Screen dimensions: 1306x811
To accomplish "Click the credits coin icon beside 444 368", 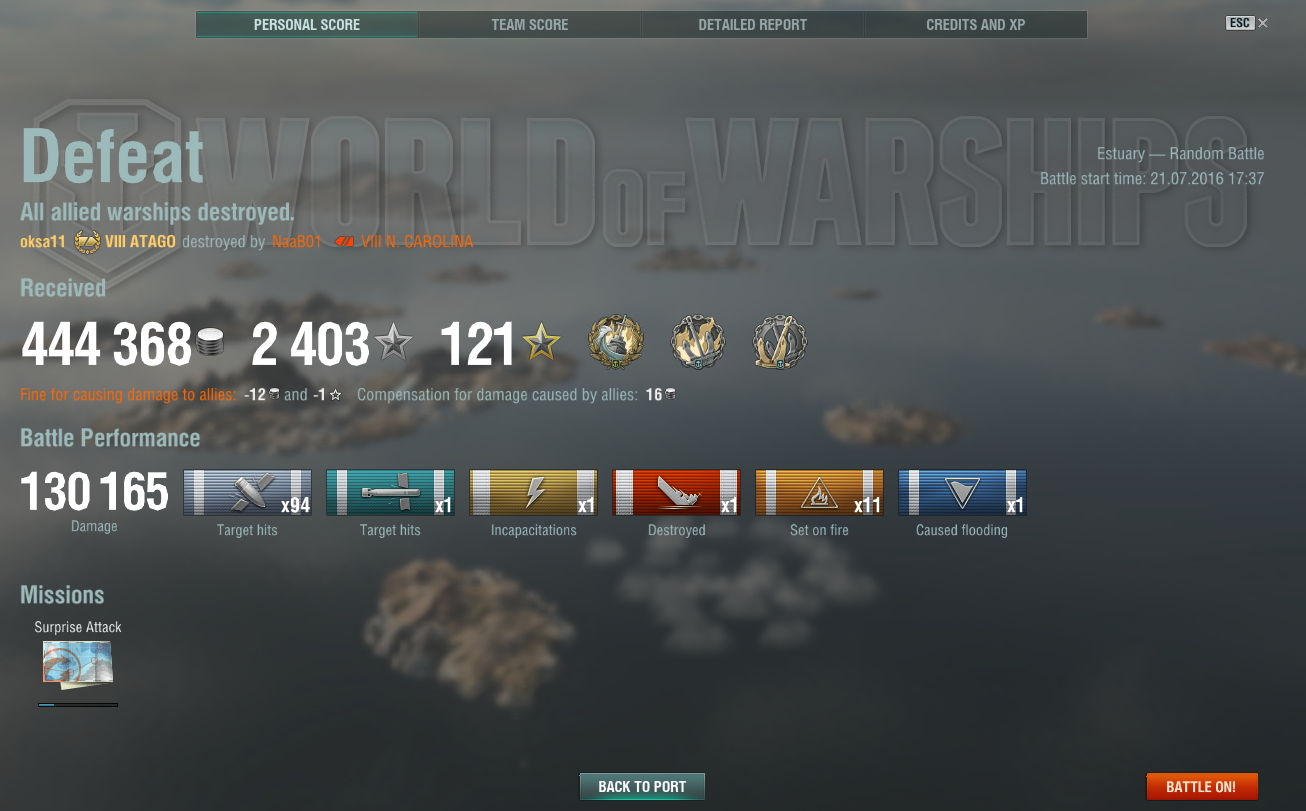I will click(209, 343).
